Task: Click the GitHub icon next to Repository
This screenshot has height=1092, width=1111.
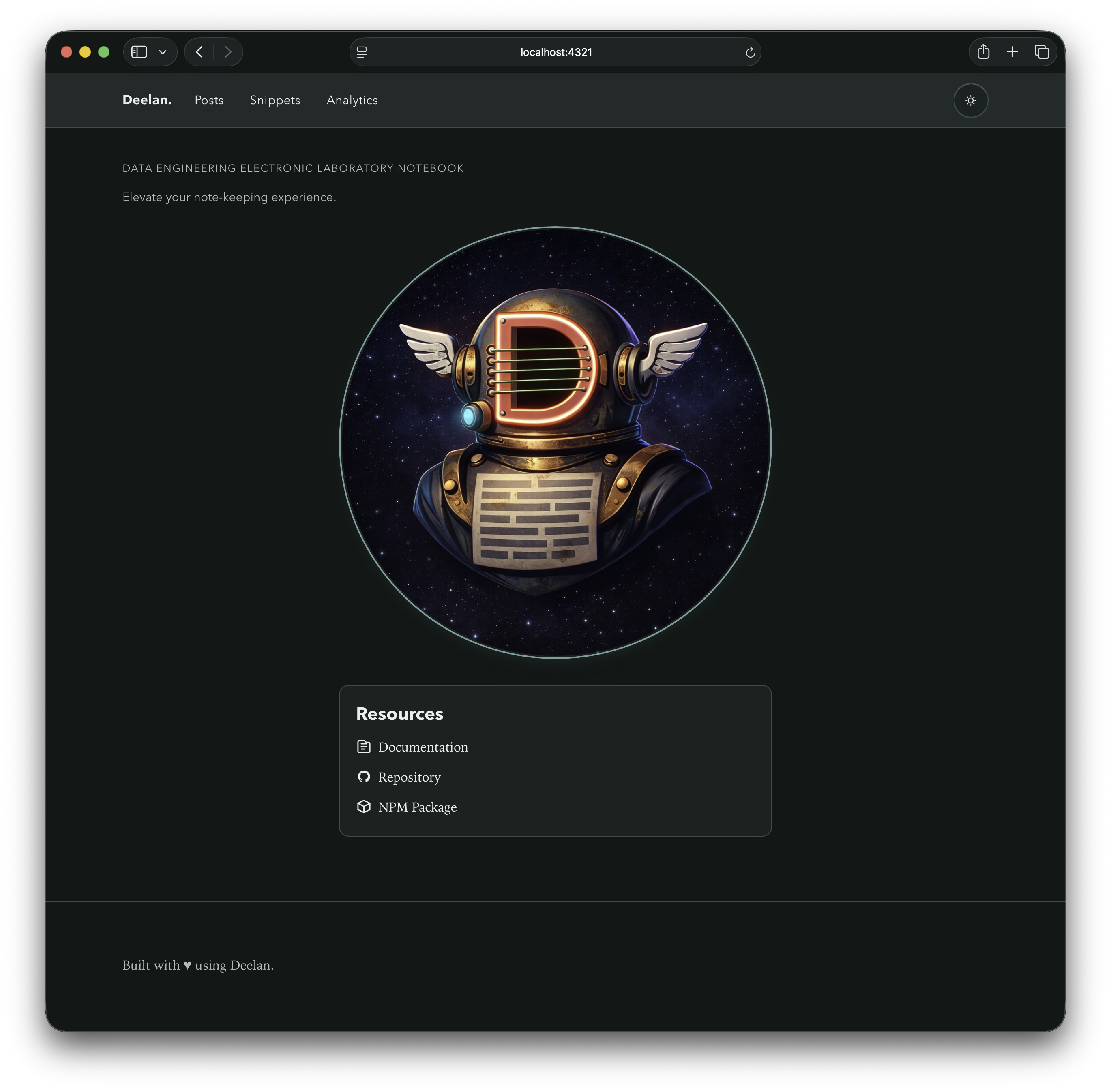Action: pyautogui.click(x=364, y=777)
